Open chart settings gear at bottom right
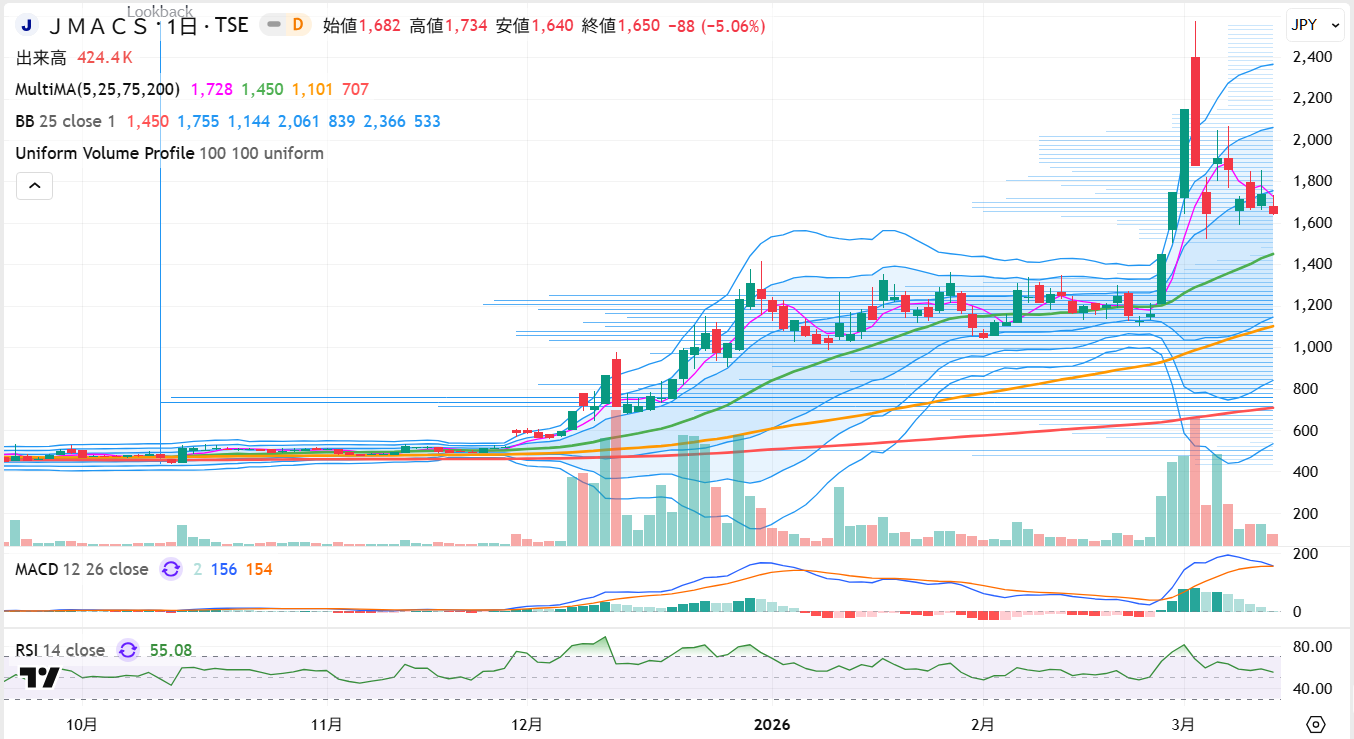Viewport: 1354px width, 739px height. 1316,724
